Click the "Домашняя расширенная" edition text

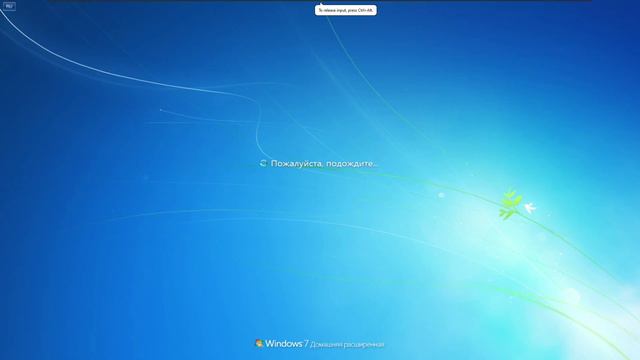pyautogui.click(x=347, y=345)
